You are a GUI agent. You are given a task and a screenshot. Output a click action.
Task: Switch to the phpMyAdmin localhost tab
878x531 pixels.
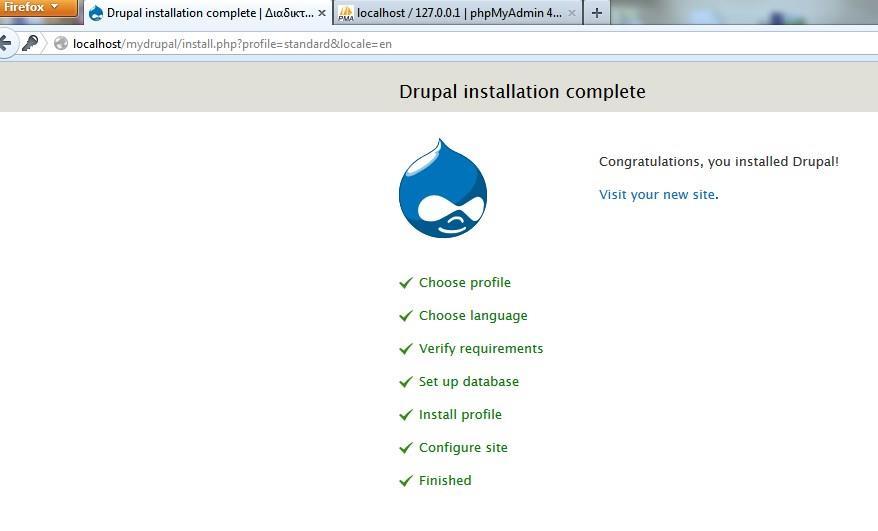click(x=458, y=12)
